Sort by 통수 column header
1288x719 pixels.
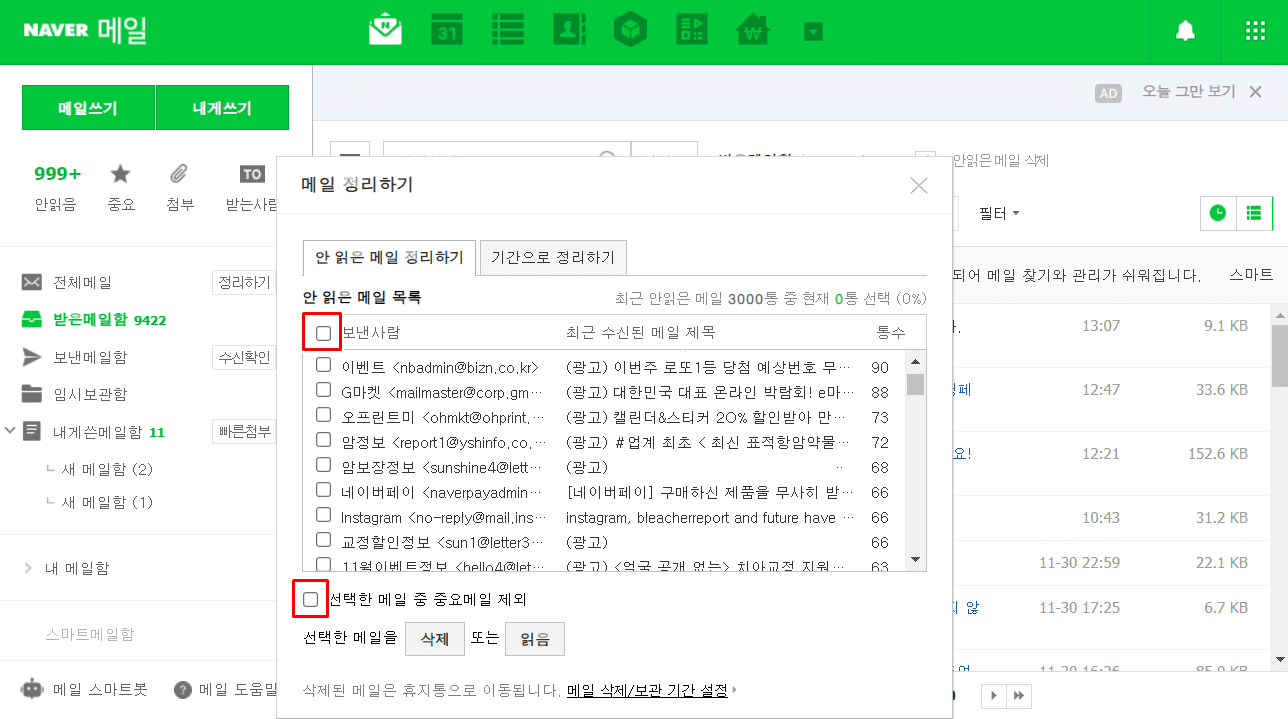pos(890,332)
